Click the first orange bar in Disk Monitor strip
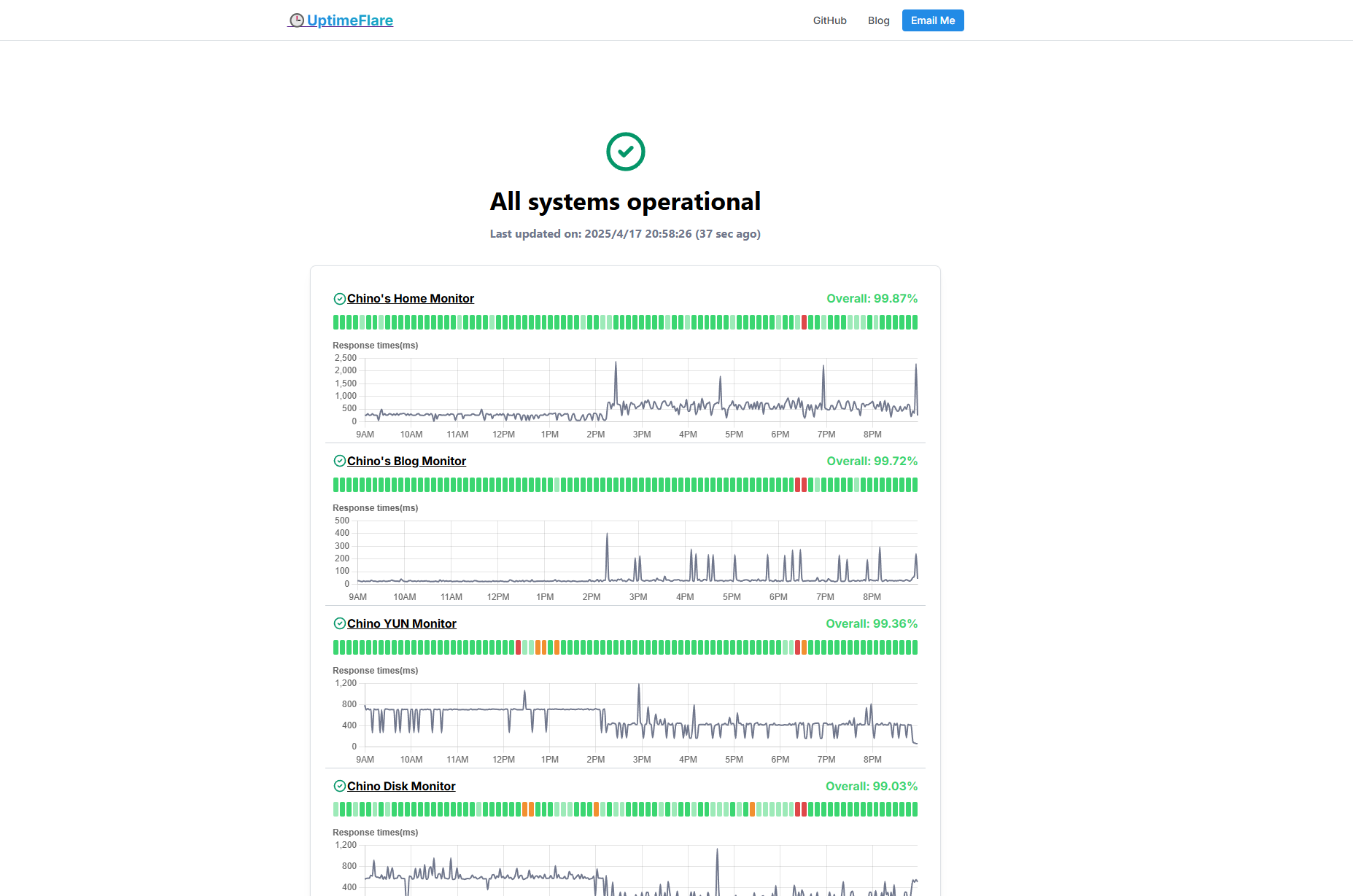 tap(525, 809)
